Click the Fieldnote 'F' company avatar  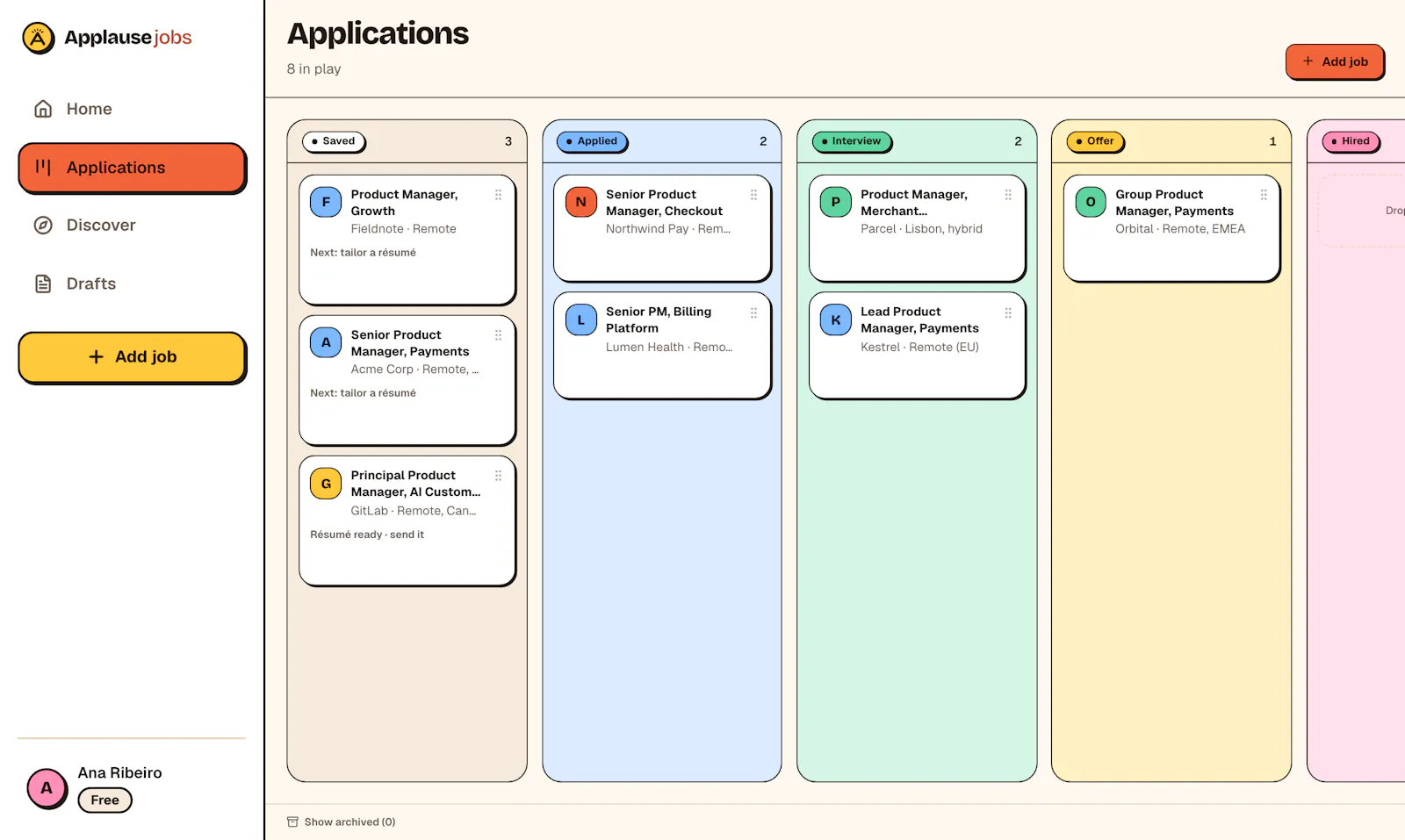point(326,202)
